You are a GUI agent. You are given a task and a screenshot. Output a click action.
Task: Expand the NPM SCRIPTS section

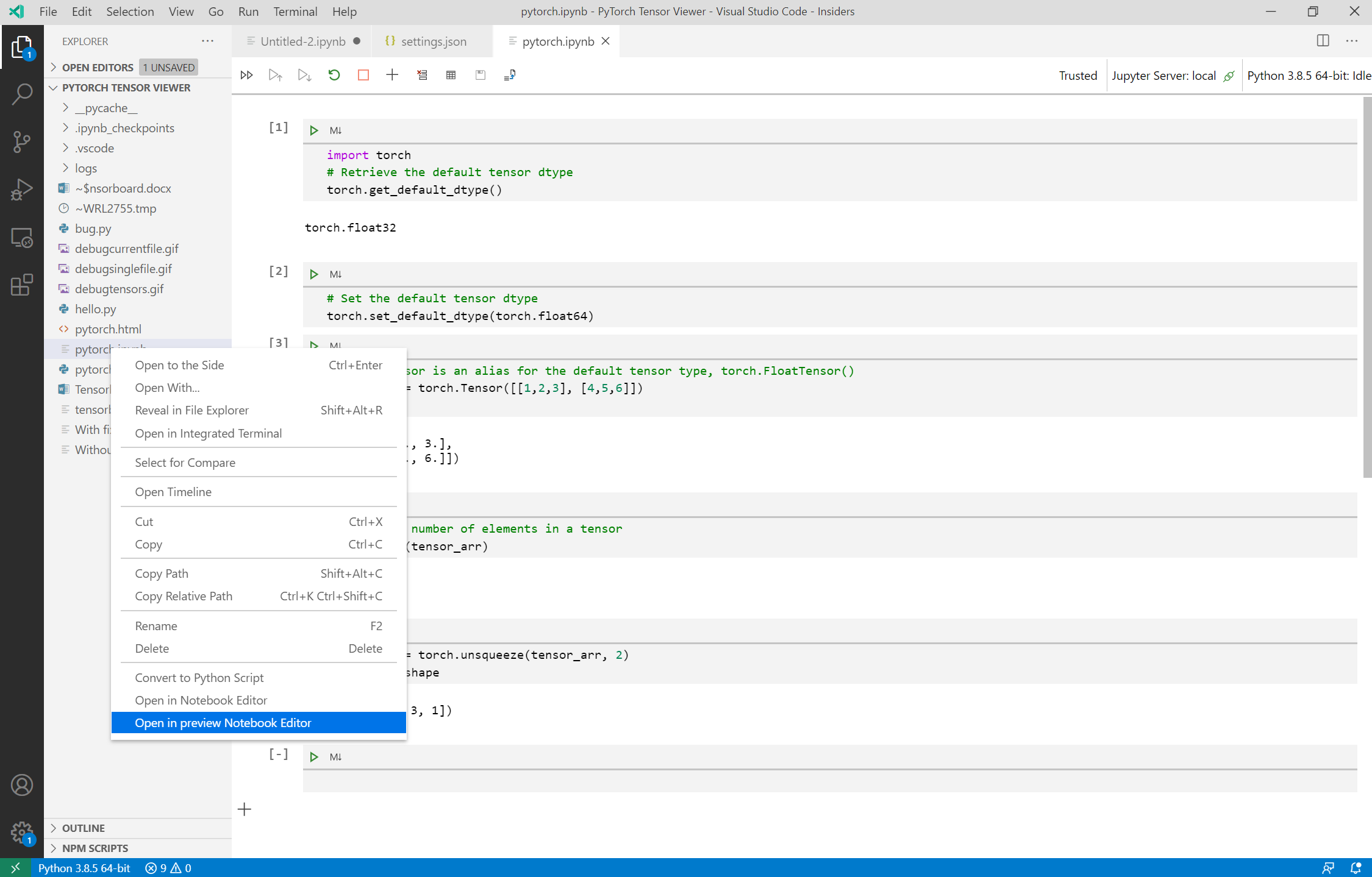(95, 848)
